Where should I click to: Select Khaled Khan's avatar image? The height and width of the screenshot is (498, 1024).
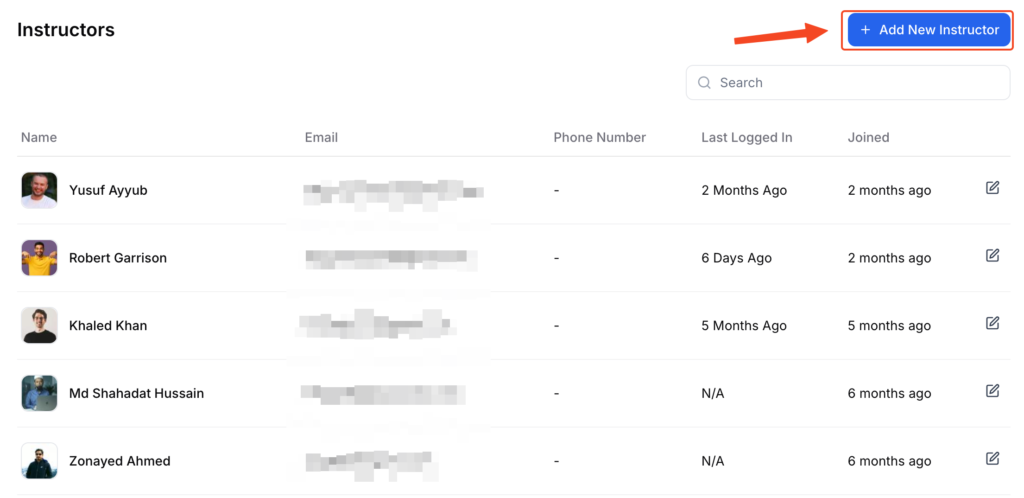click(x=39, y=325)
